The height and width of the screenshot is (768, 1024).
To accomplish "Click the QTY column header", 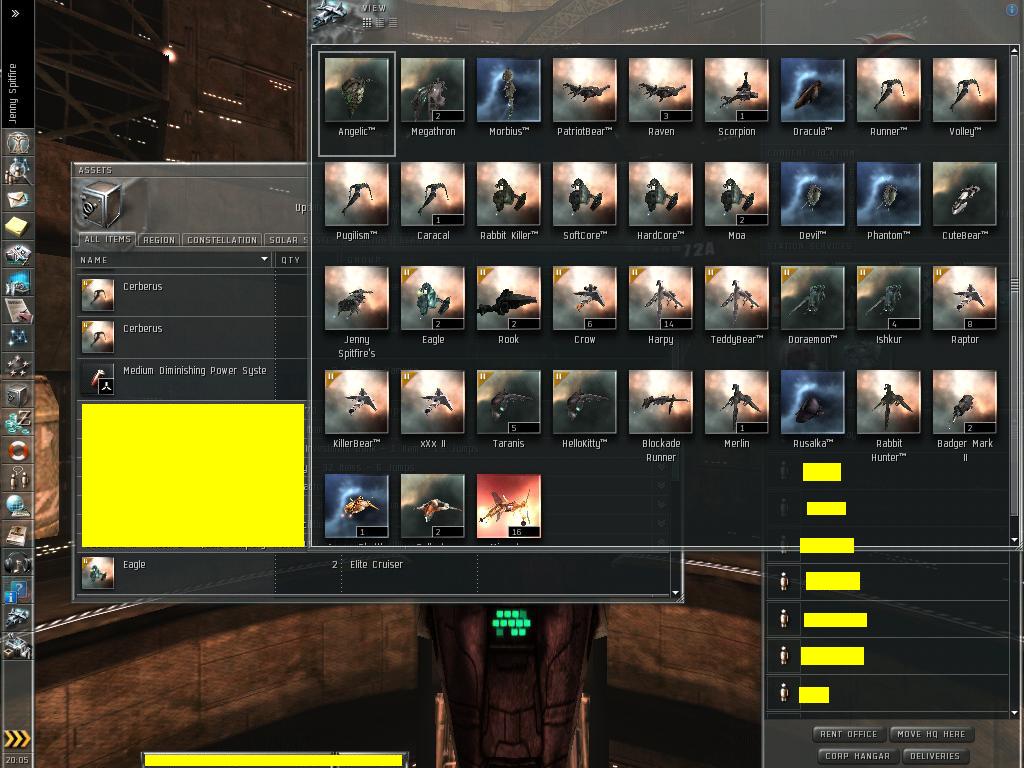I will click(291, 259).
